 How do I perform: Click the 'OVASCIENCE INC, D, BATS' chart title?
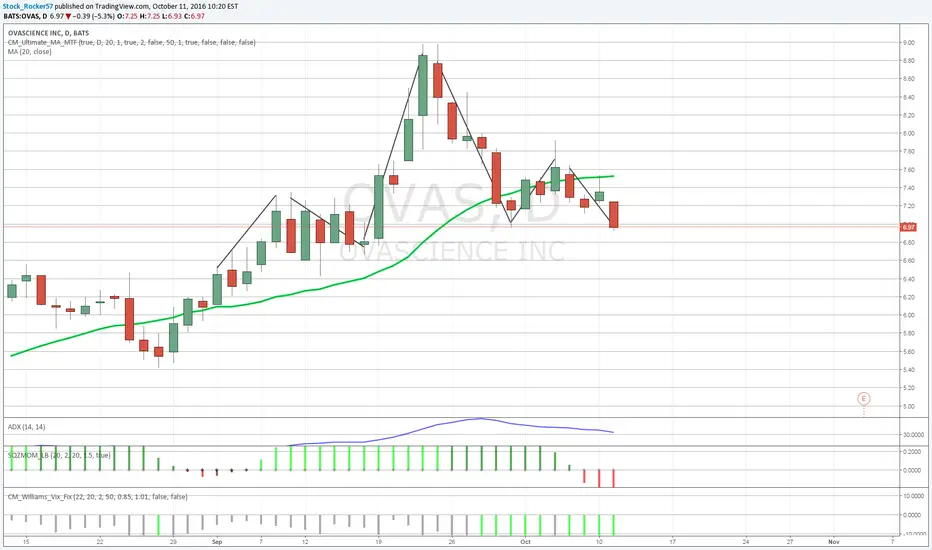pos(48,33)
